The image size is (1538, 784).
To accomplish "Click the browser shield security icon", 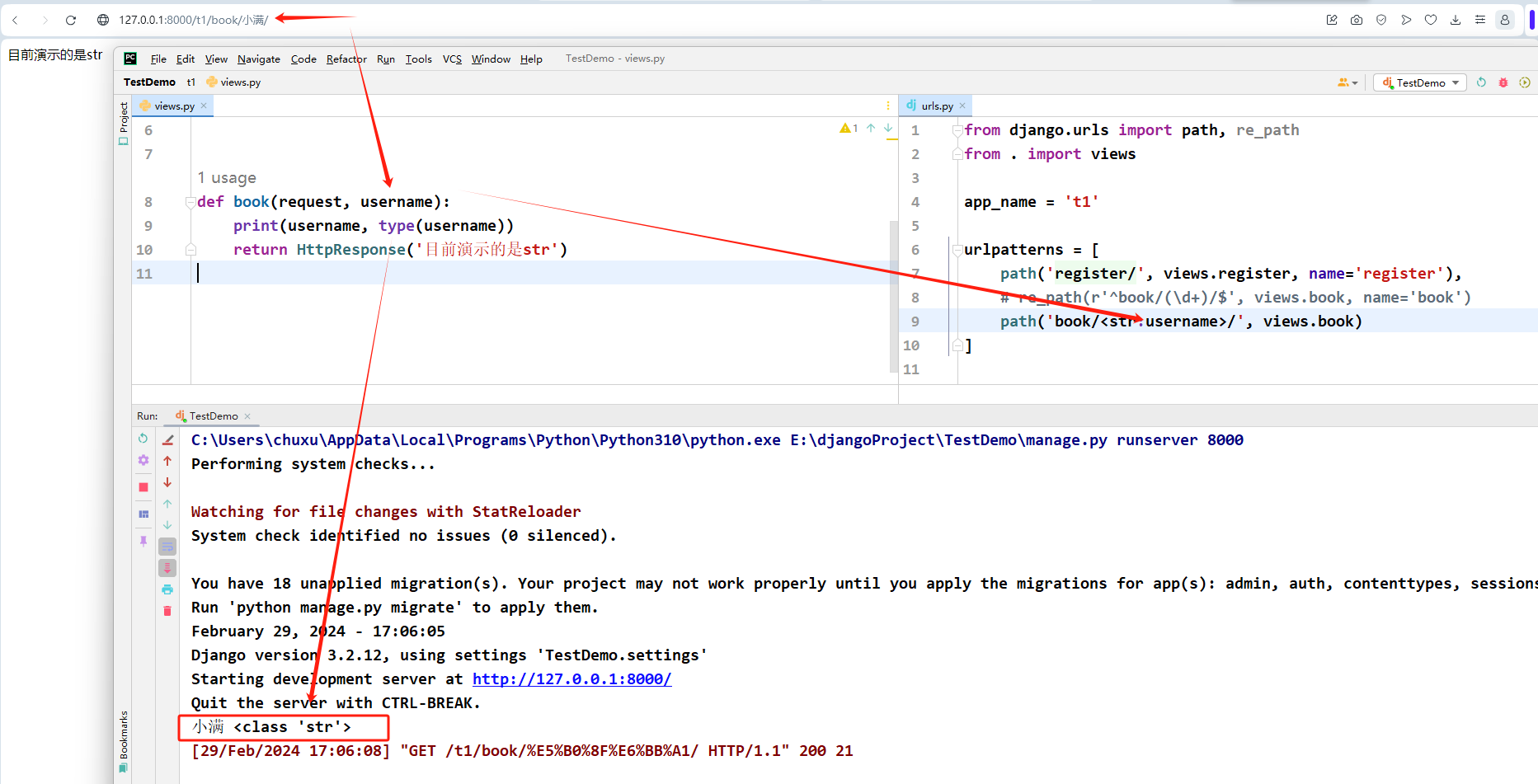I will (1381, 20).
